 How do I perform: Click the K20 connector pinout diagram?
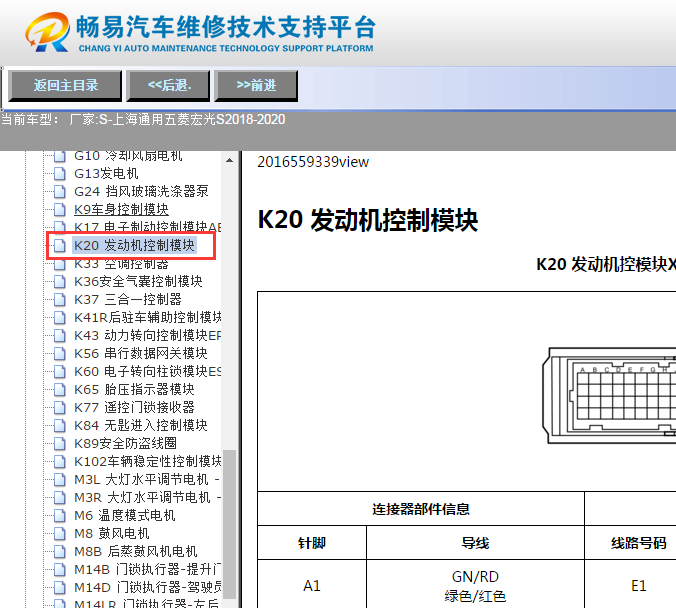[x=609, y=395]
